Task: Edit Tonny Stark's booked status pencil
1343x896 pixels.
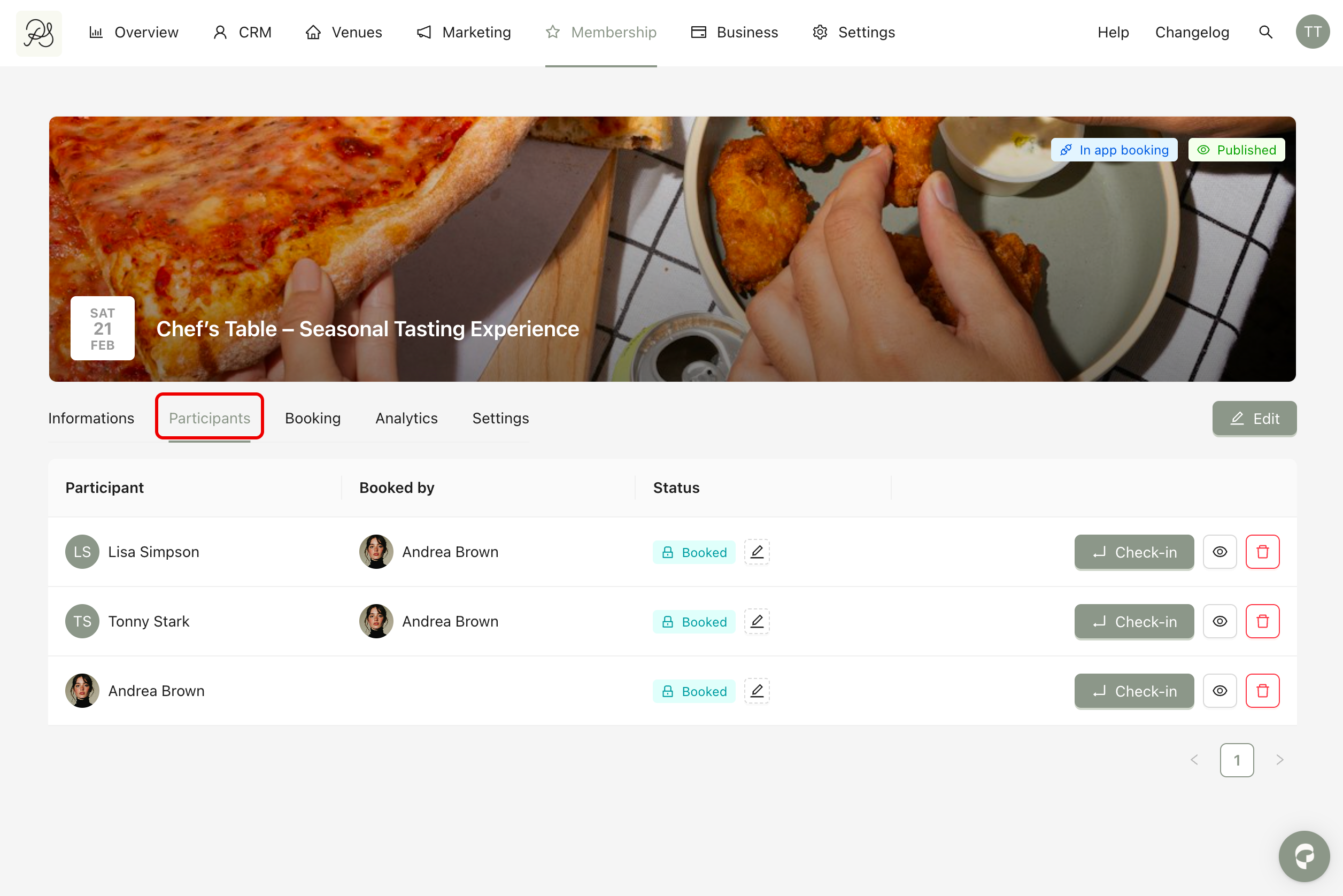Action: click(757, 621)
